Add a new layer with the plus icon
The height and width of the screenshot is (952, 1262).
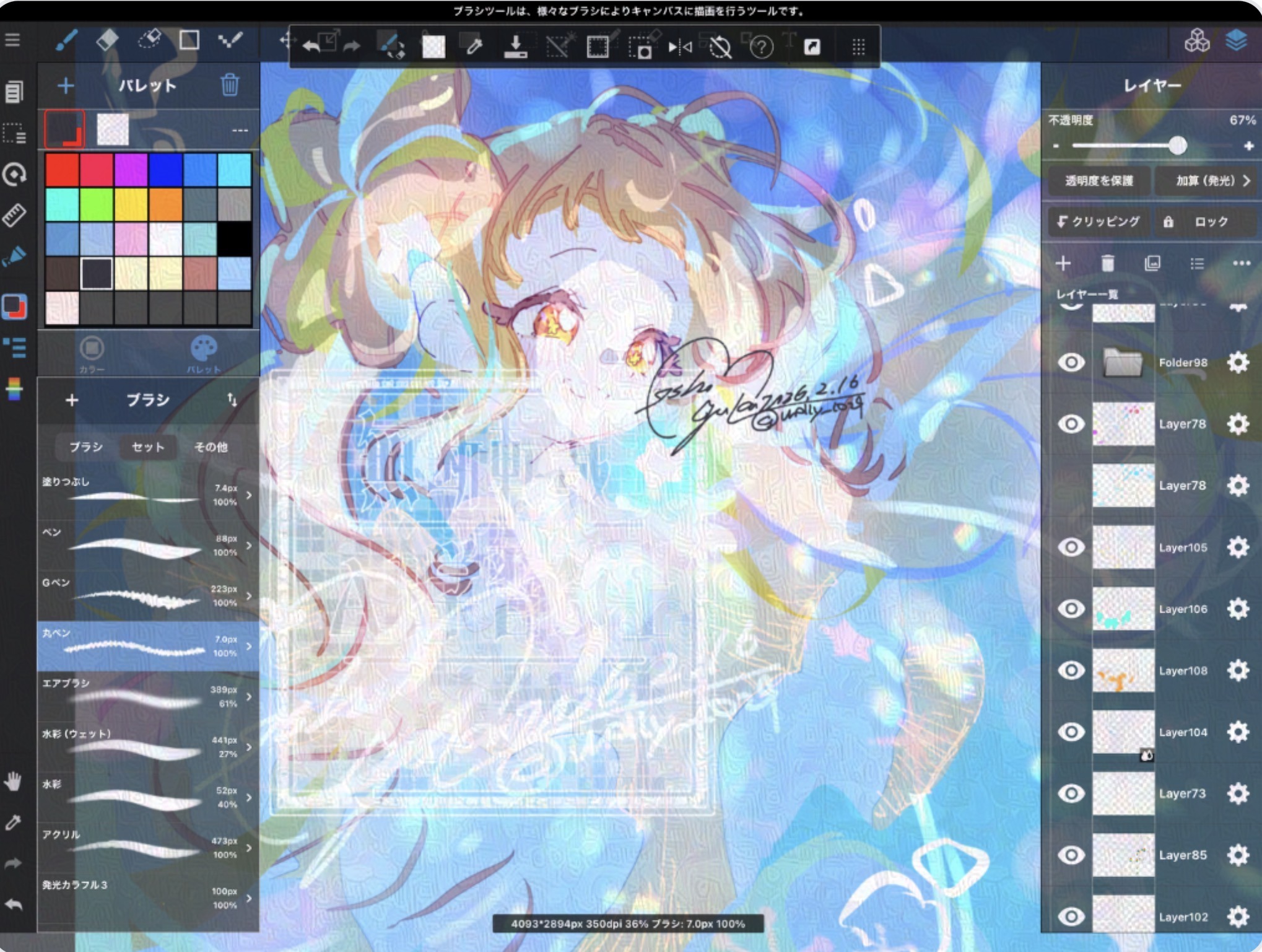click(1063, 264)
